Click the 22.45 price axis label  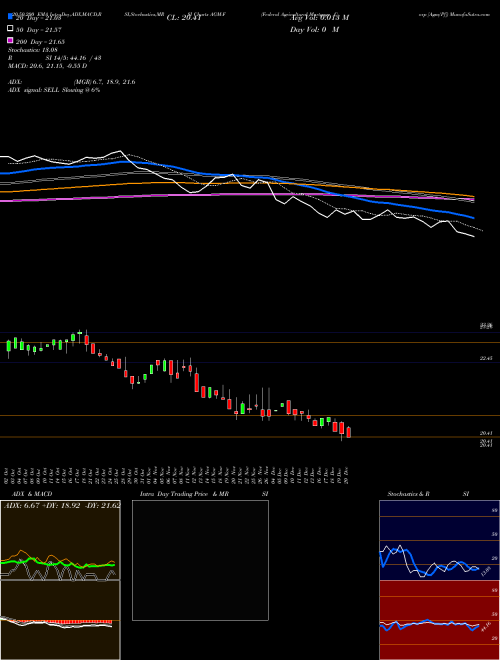(x=486, y=359)
